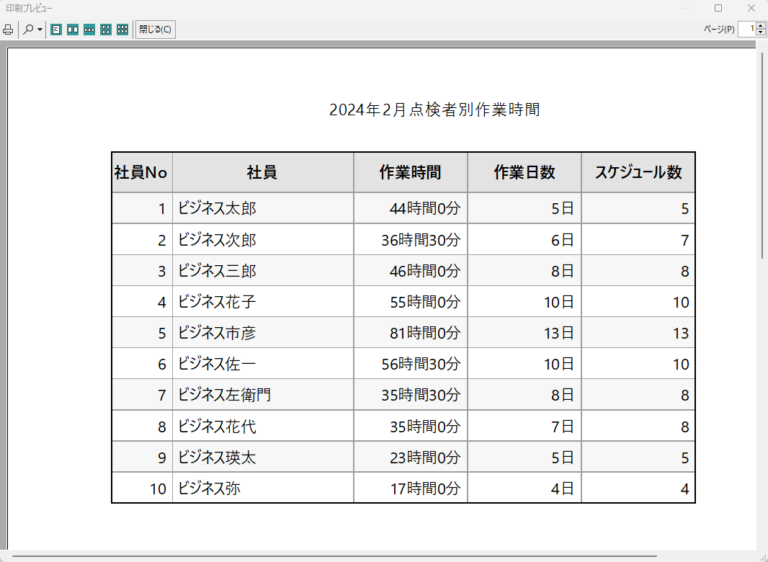Maximize the print preview window

718,8
